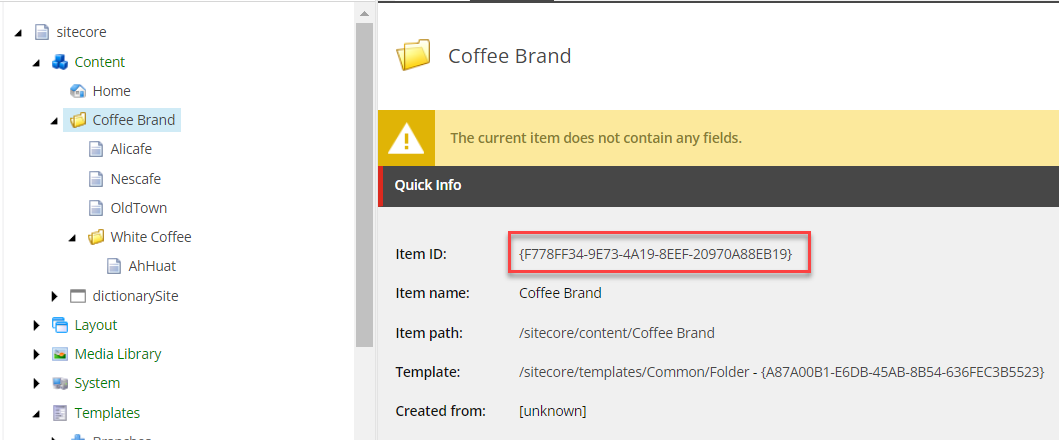Screen dimensions: 1059x440
Task: Click the yellow warning triangle icon
Action: pos(406,139)
